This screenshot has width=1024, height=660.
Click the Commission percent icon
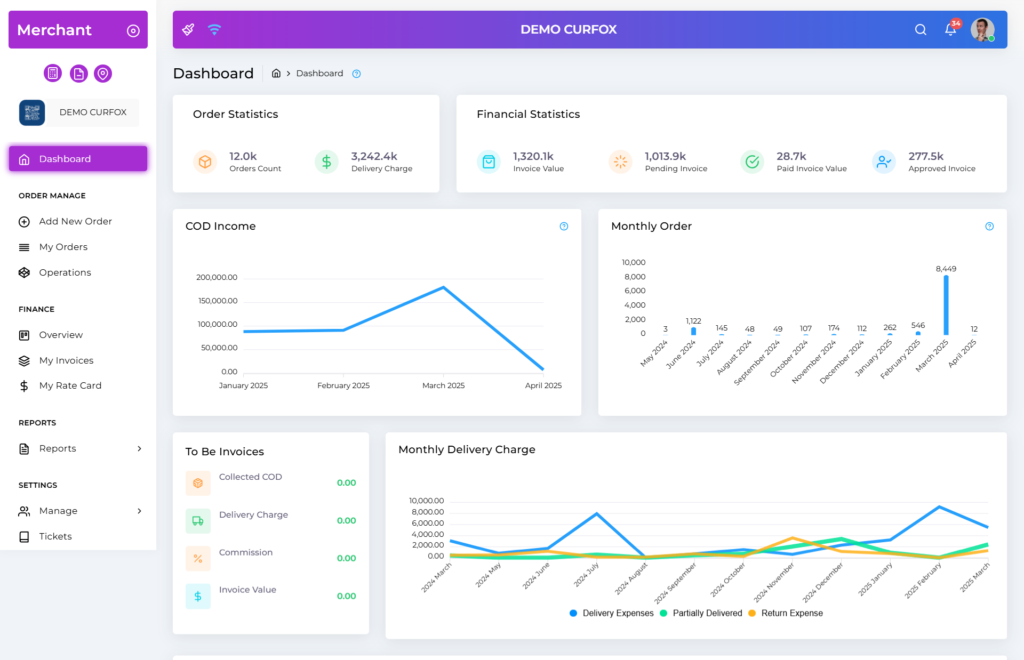pyautogui.click(x=198, y=559)
